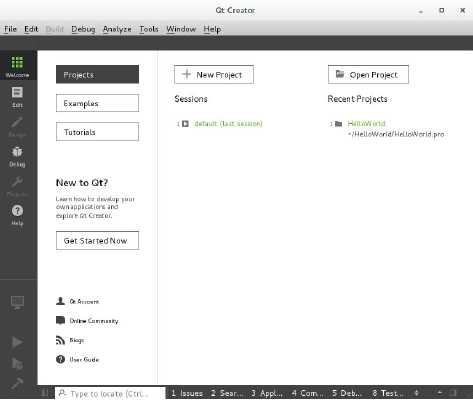Click the default session icon

click(x=185, y=124)
